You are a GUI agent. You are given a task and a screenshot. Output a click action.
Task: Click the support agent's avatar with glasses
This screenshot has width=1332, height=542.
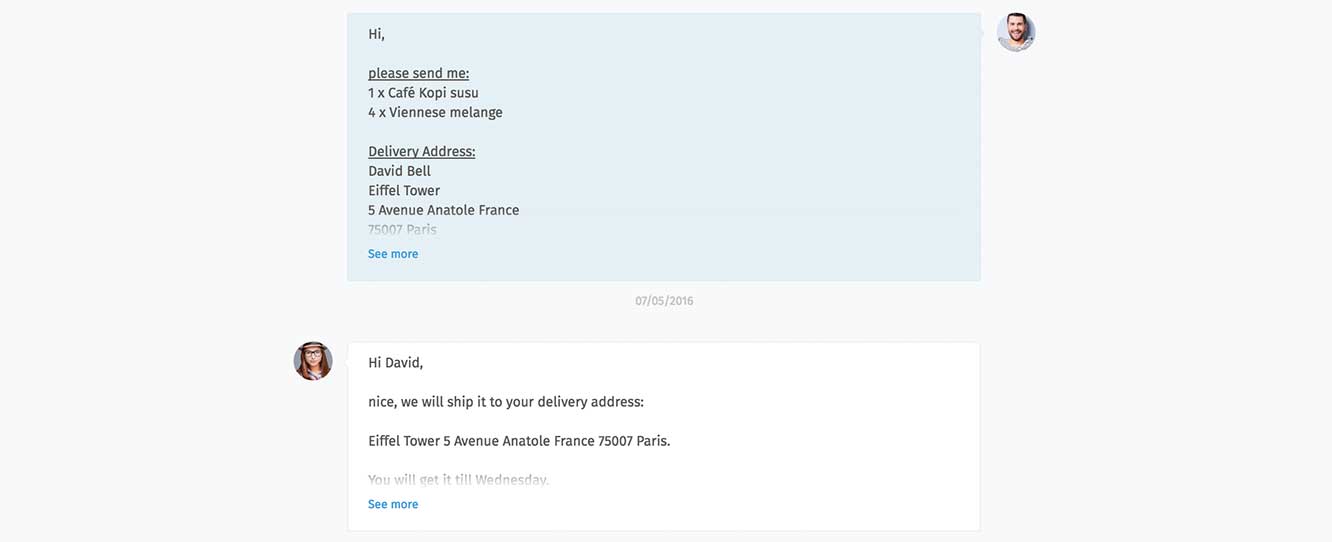[x=313, y=361]
